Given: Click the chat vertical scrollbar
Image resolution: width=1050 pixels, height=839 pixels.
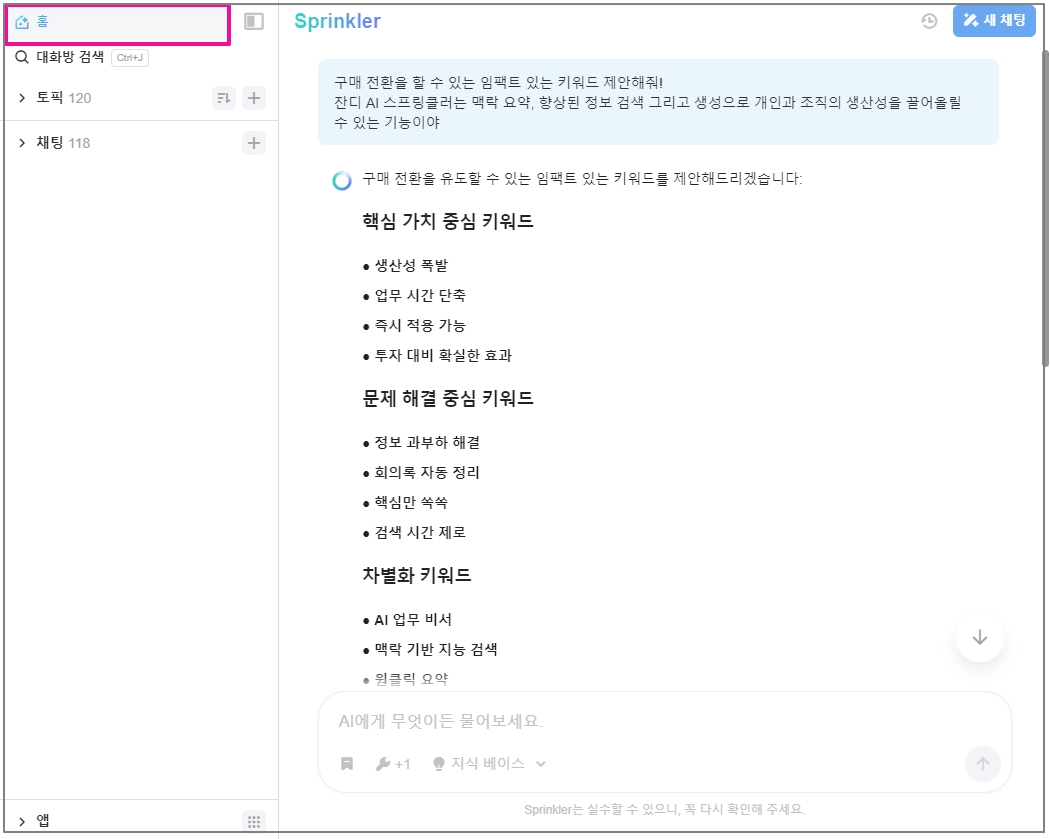Looking at the screenshot, I should coord(1045,200).
